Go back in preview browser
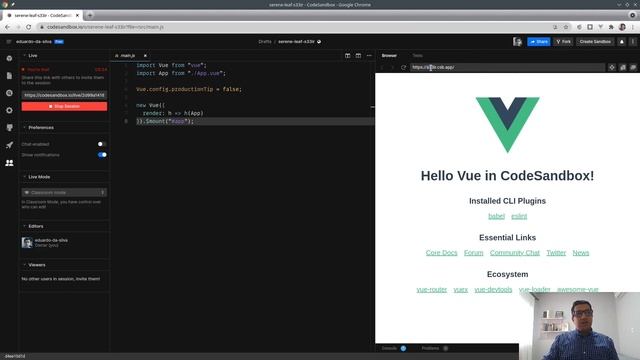Screen dimensions: 640x360 pos(382,67)
